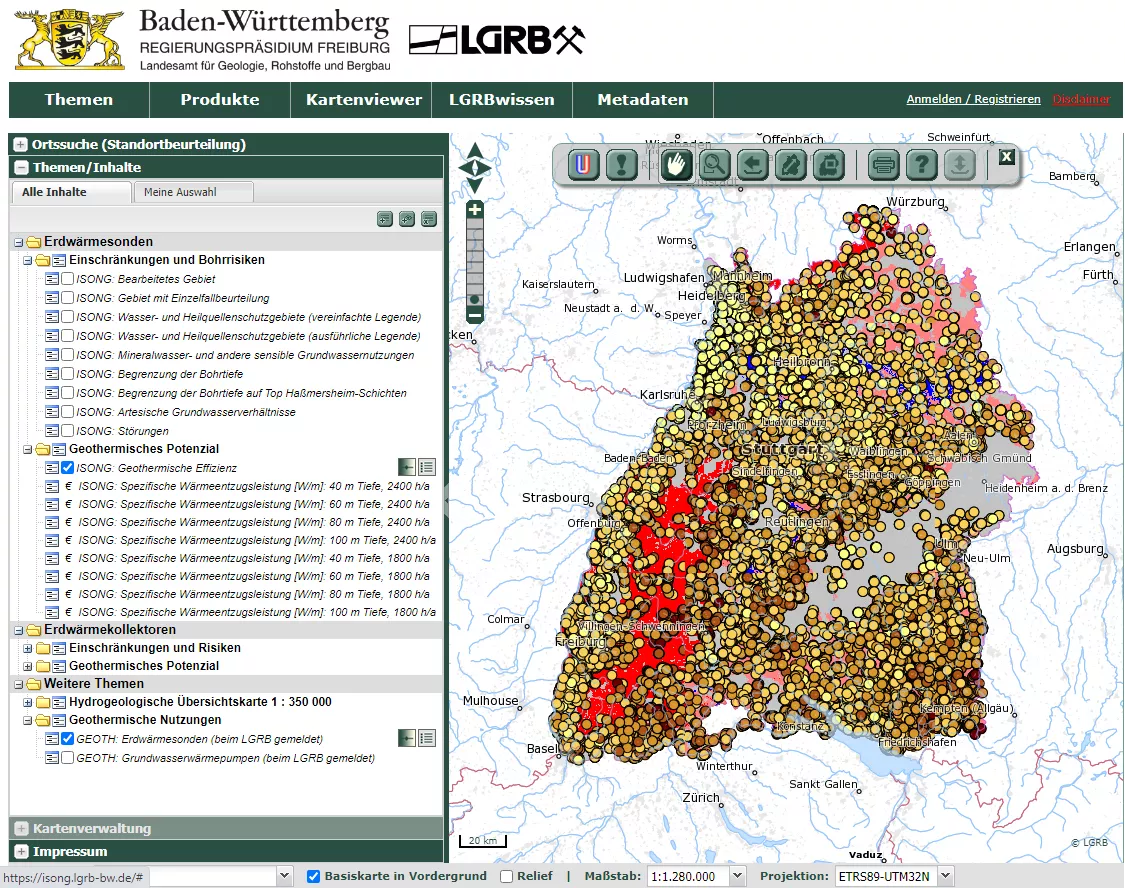
Task: Select the pan hand tool
Action: point(677,164)
